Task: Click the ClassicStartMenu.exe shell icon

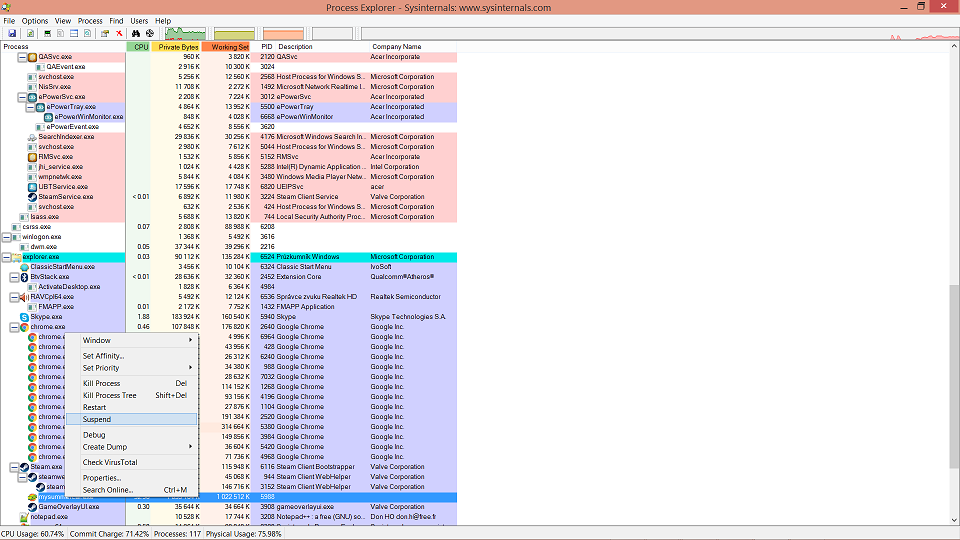Action: click(24, 267)
